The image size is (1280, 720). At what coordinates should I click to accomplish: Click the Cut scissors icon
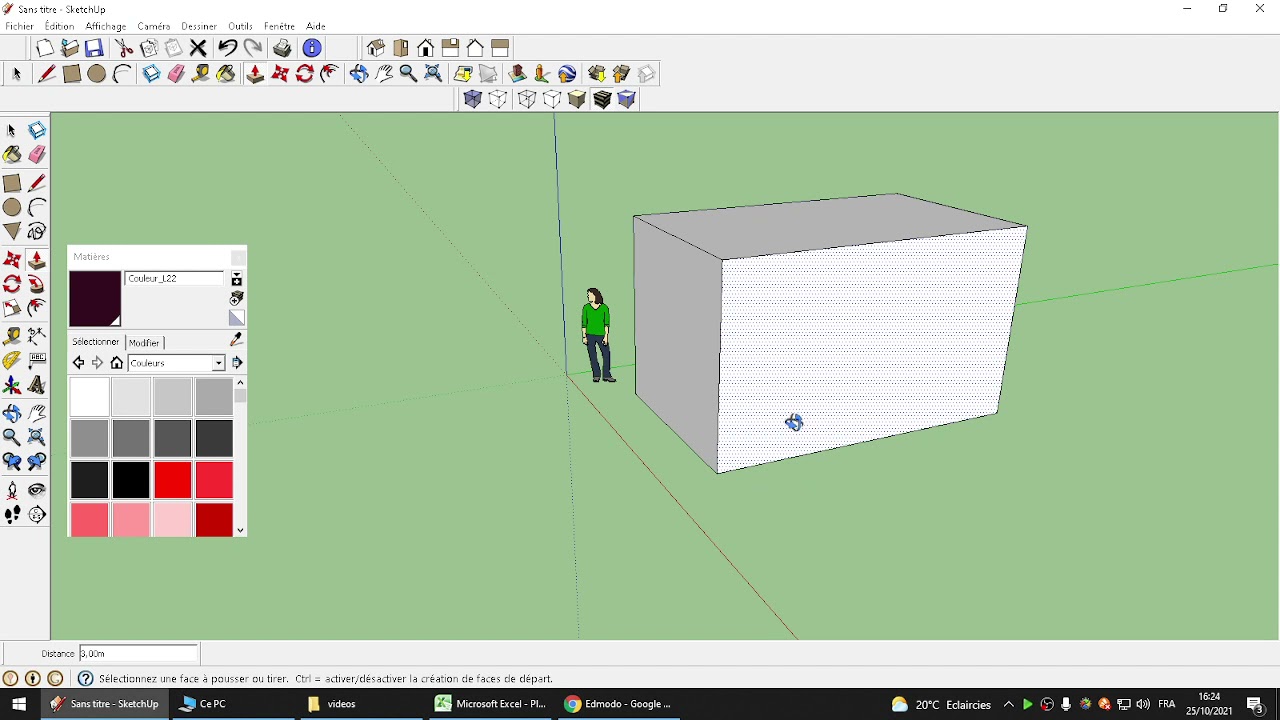pos(124,48)
